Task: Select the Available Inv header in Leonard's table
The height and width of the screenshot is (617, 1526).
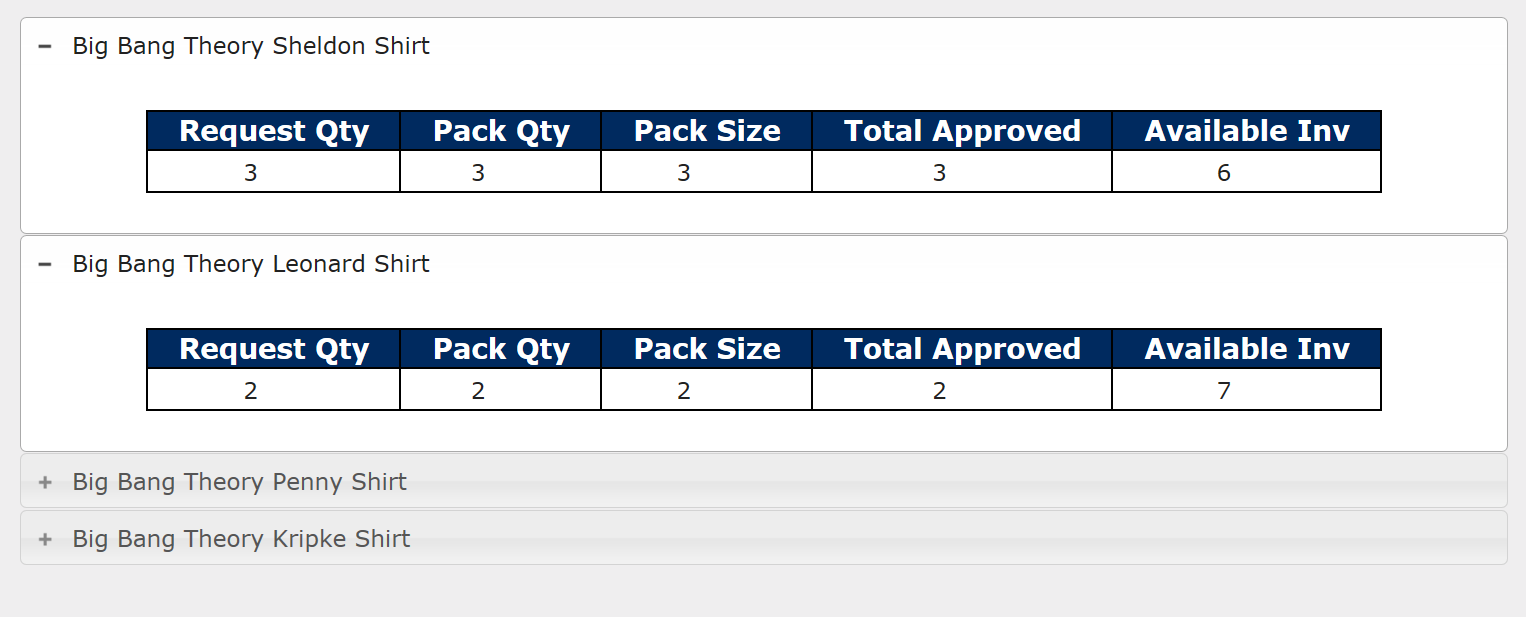Action: 1245,348
